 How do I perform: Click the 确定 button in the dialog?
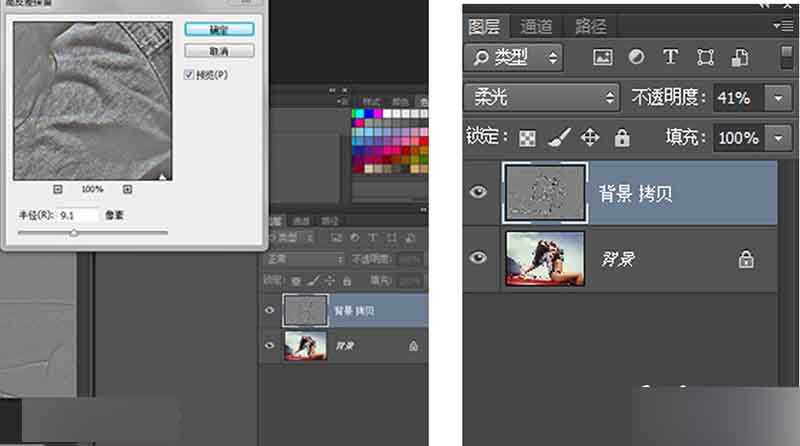coord(219,29)
